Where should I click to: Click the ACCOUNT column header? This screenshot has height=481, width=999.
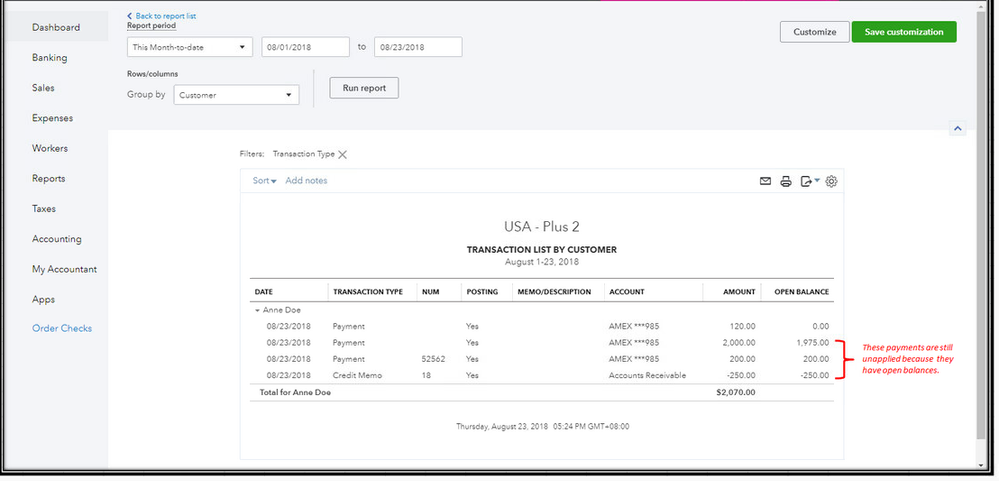(627, 292)
